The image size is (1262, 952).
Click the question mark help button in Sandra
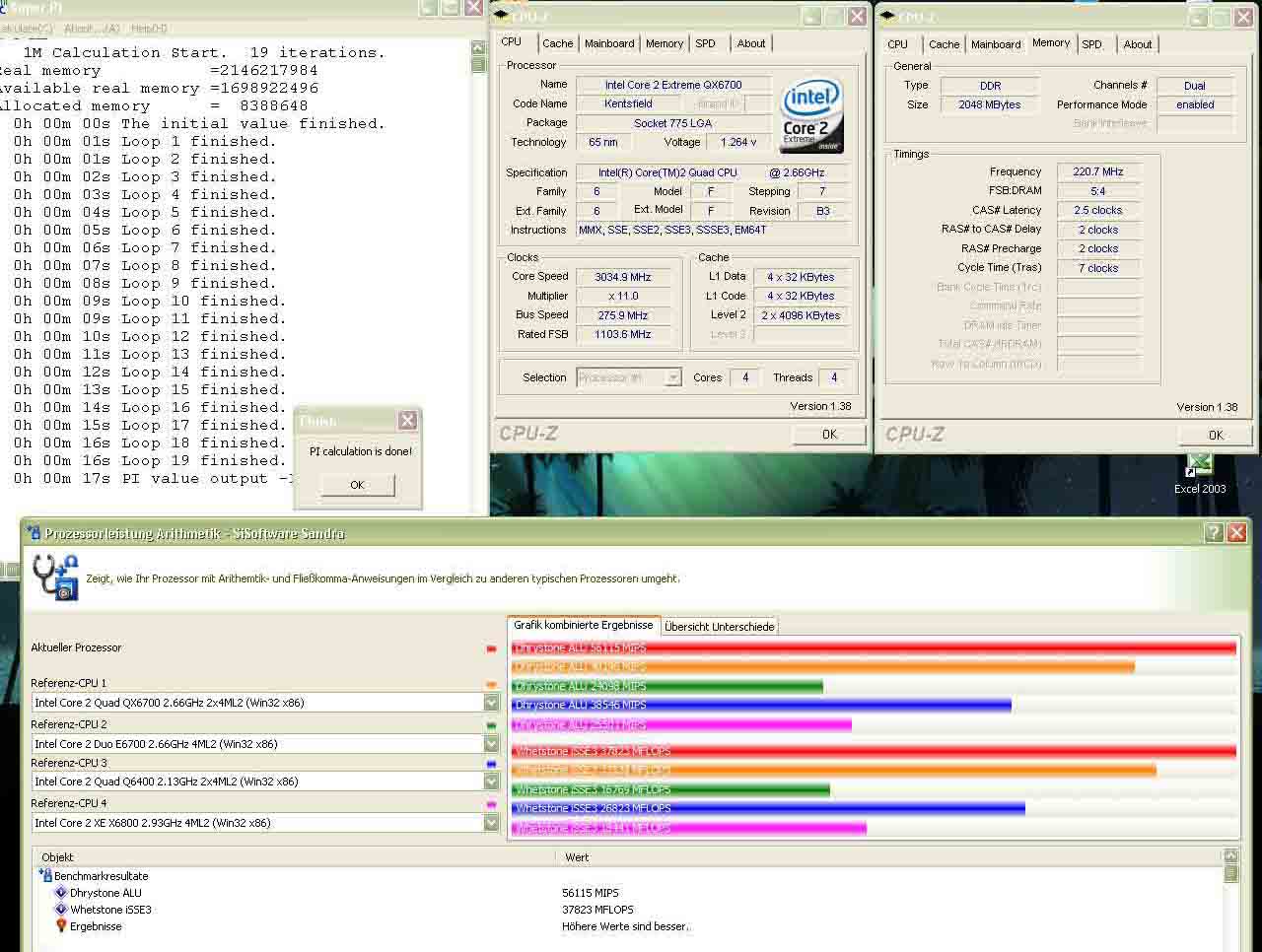pos(1214,532)
